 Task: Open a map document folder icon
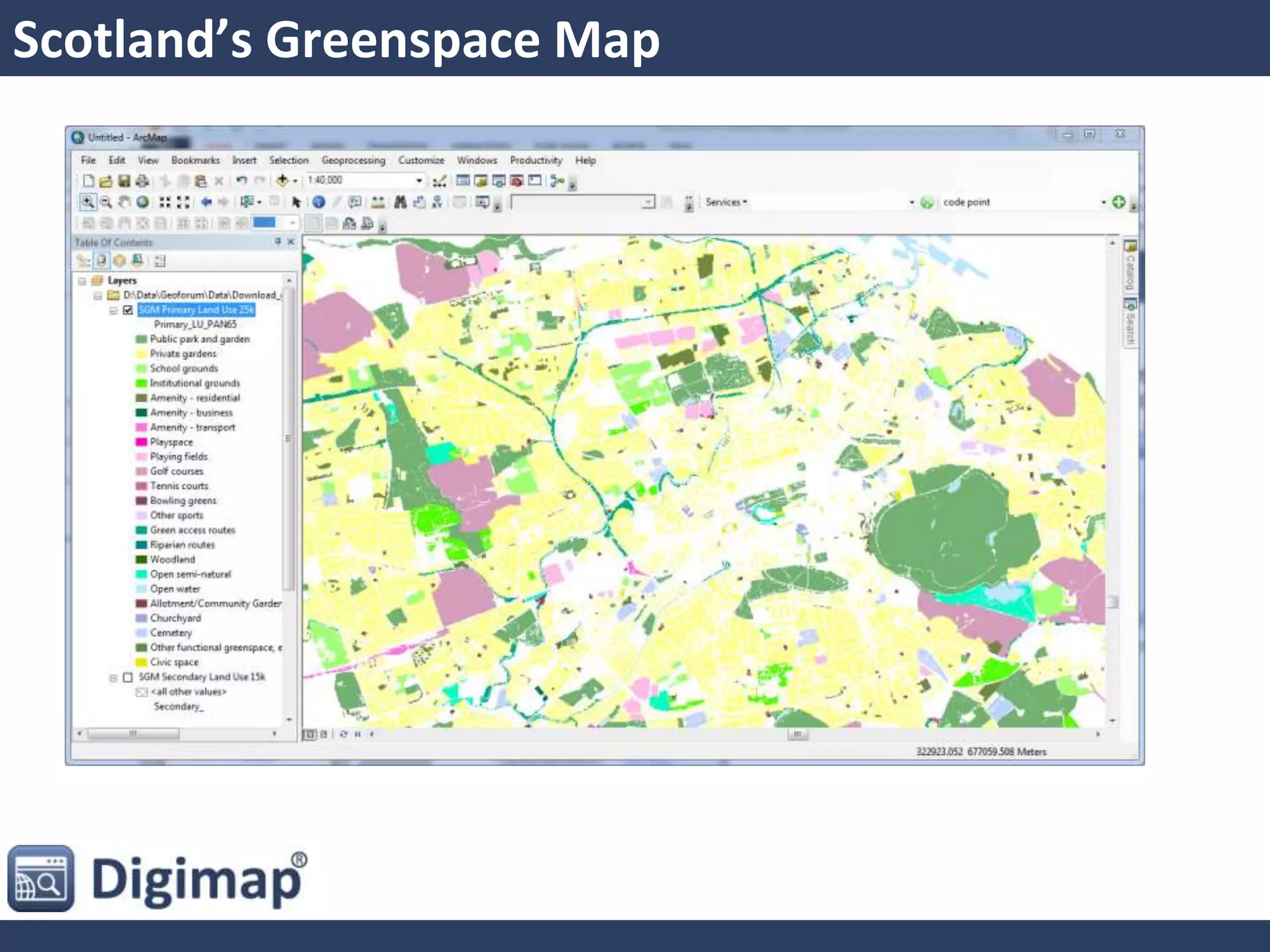(x=106, y=180)
